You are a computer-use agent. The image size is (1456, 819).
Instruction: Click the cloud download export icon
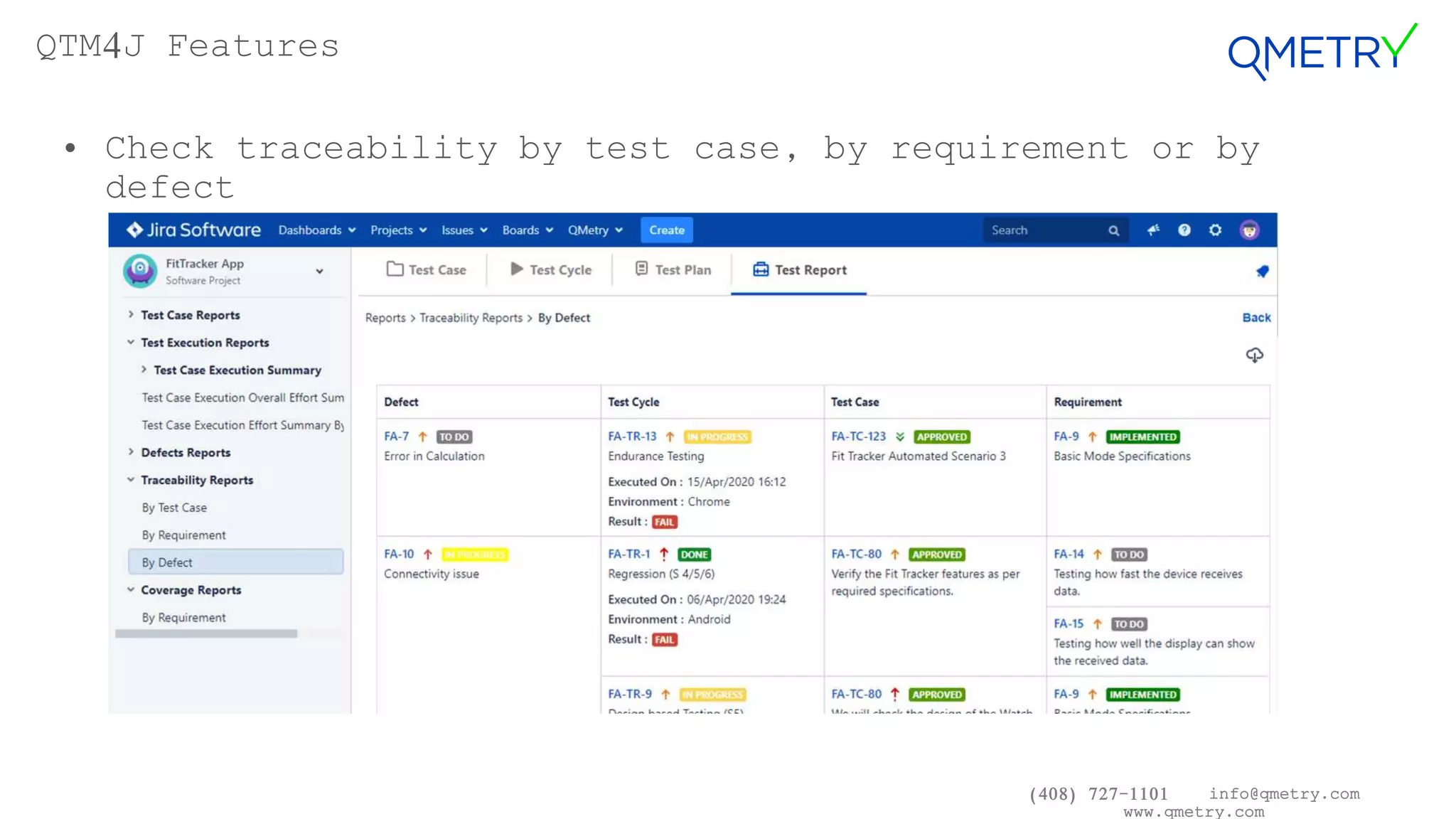1255,355
